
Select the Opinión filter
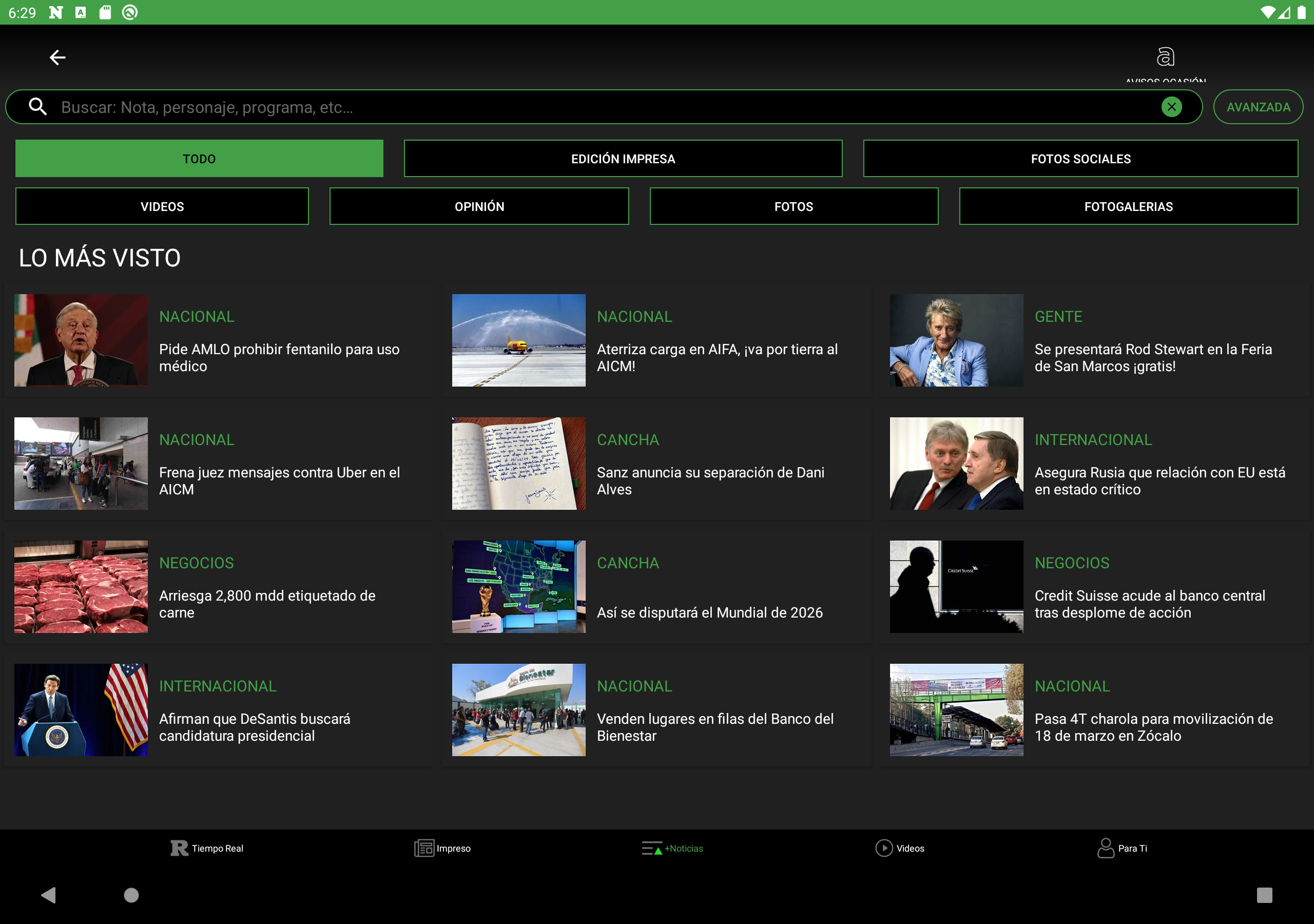point(479,207)
